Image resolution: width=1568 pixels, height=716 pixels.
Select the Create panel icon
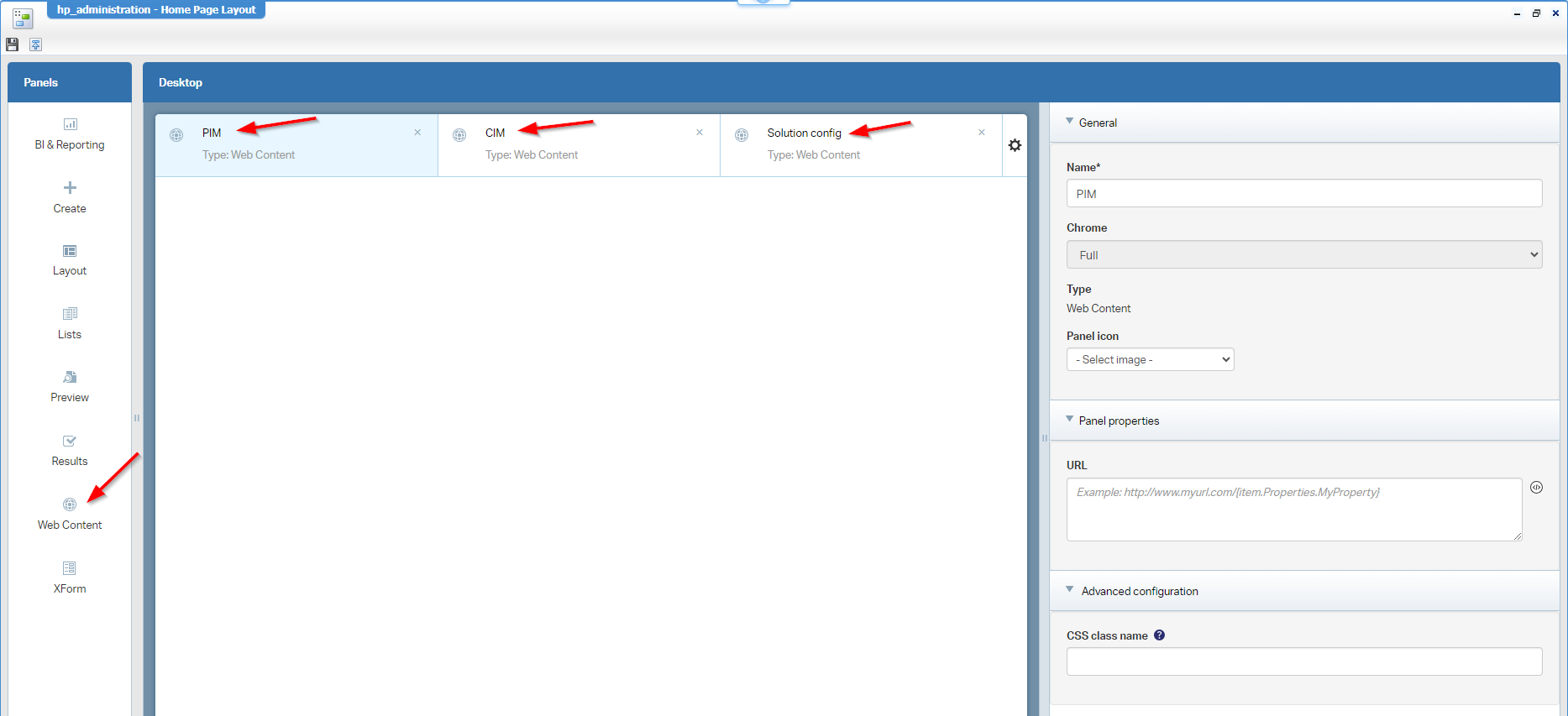pyautogui.click(x=70, y=188)
